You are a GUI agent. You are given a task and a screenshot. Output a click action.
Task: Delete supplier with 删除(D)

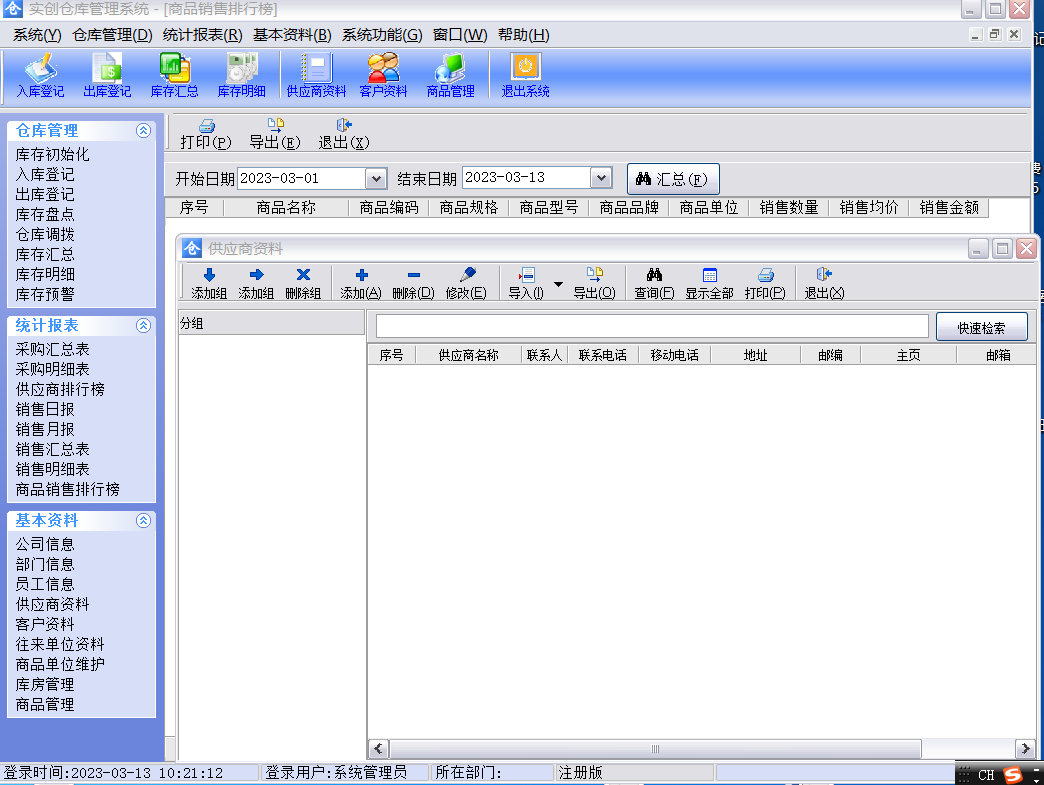[x=413, y=284]
